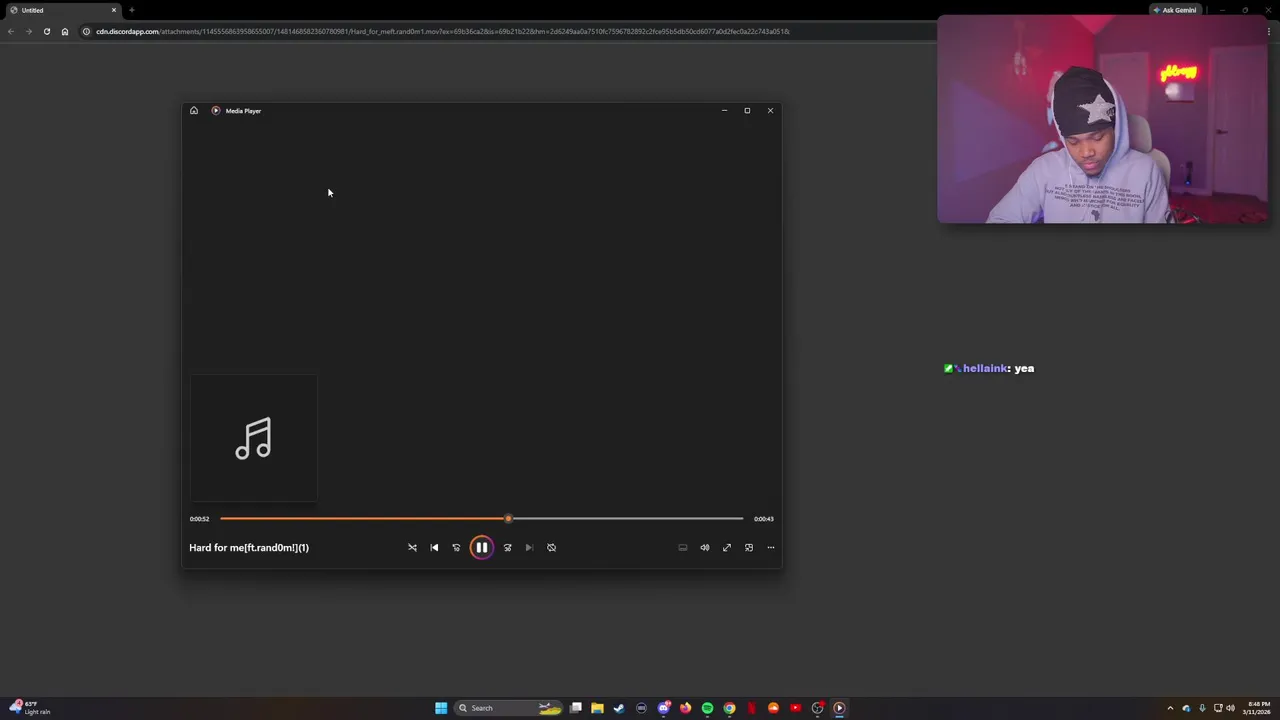
Task: Toggle repeat mode in Media Player
Action: coord(551,547)
